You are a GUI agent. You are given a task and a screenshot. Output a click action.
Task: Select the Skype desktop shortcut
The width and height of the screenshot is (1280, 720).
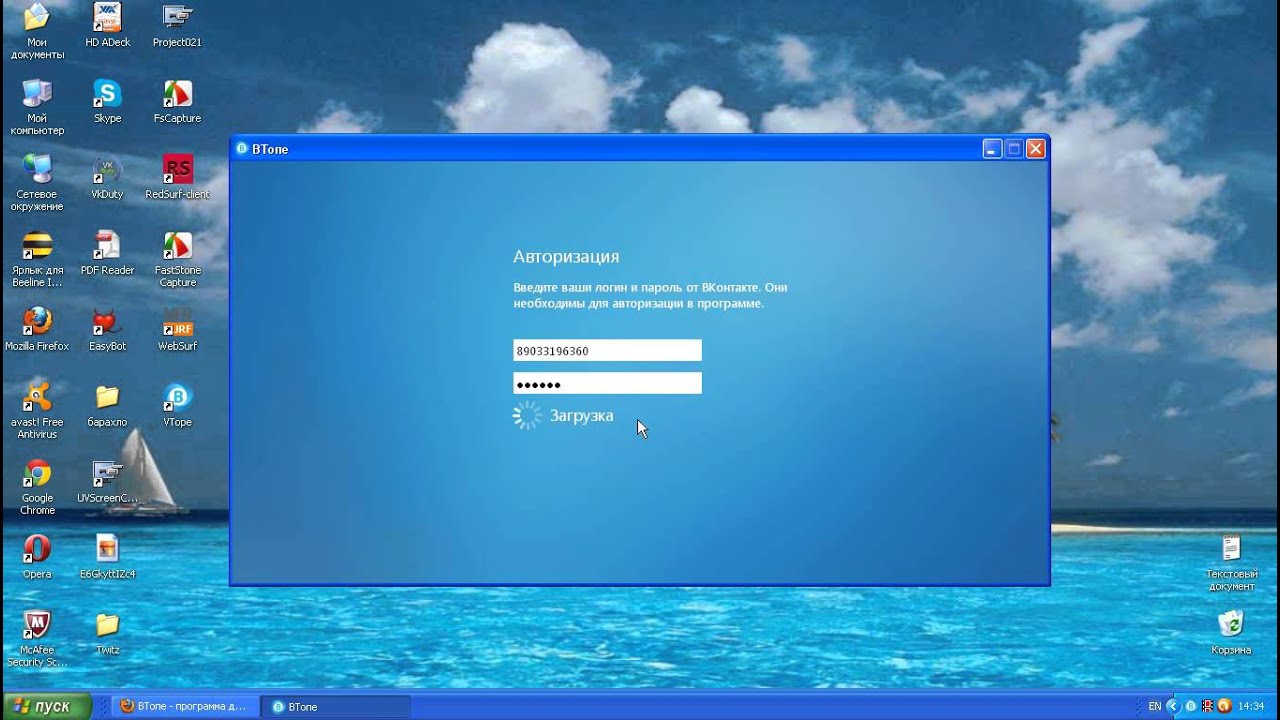coord(107,101)
